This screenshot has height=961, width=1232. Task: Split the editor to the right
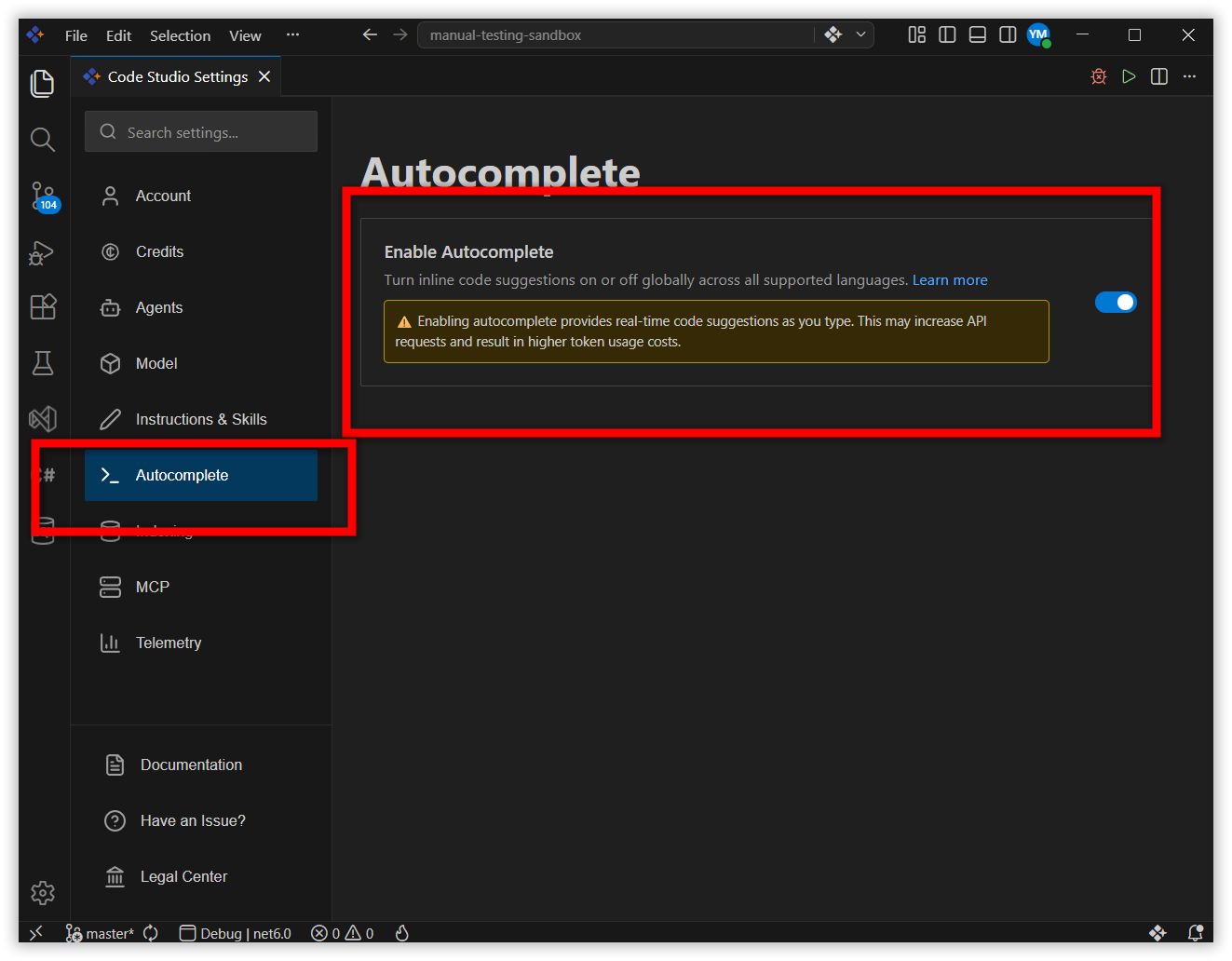coord(1159,76)
